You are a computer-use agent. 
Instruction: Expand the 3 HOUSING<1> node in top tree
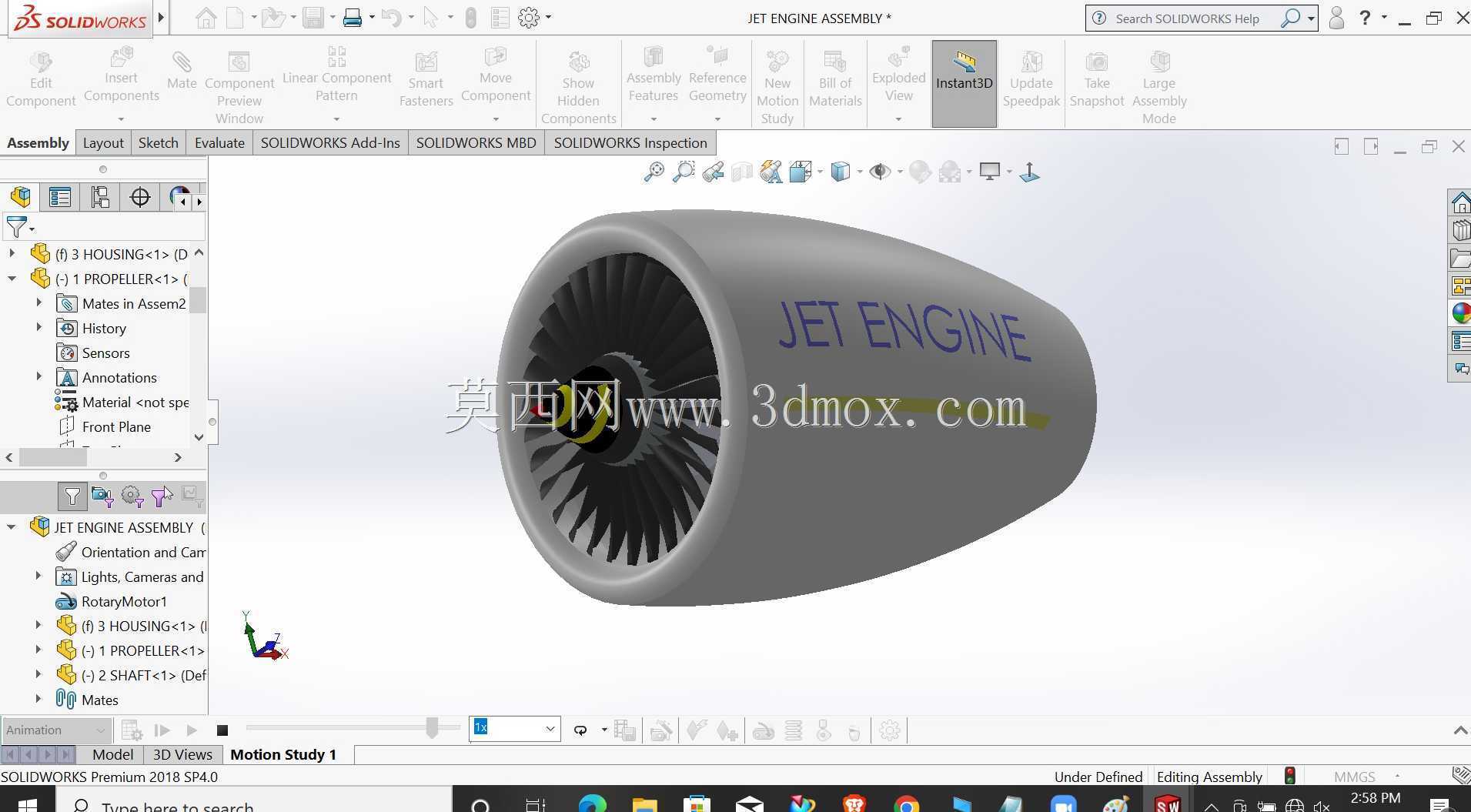[x=12, y=253]
